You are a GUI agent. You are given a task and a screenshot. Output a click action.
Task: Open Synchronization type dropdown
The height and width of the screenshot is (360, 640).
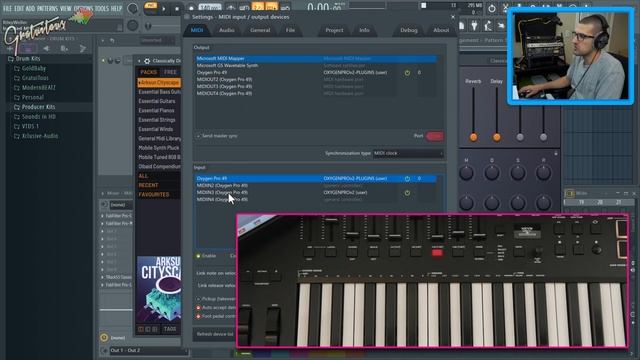coord(408,153)
